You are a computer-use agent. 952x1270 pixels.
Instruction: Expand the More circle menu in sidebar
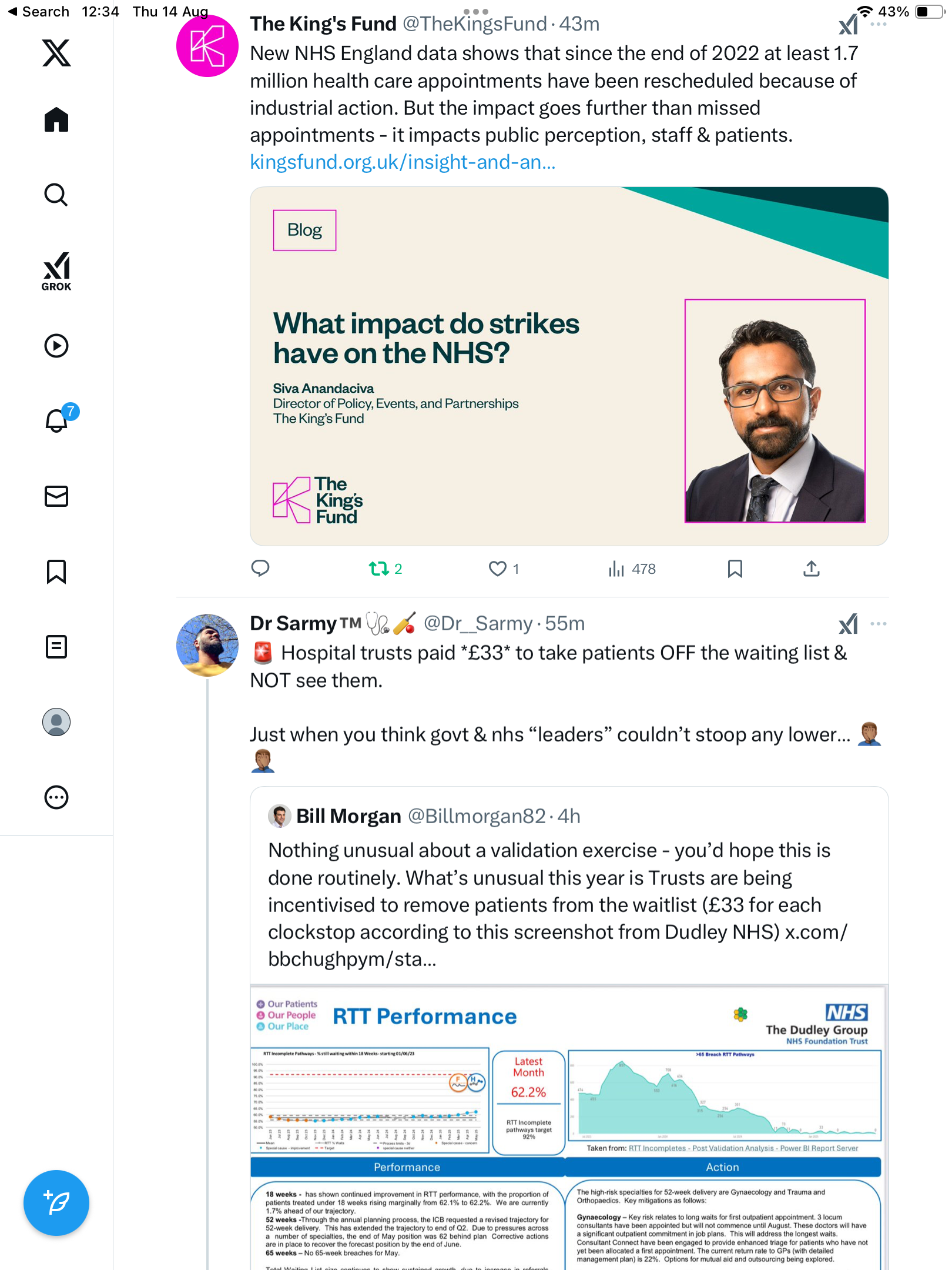pyautogui.click(x=56, y=797)
